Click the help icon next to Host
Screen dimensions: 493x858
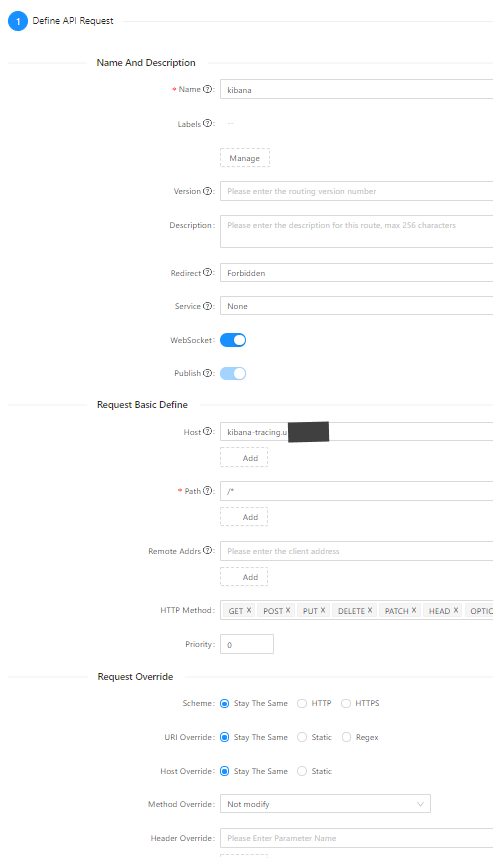tap(207, 432)
